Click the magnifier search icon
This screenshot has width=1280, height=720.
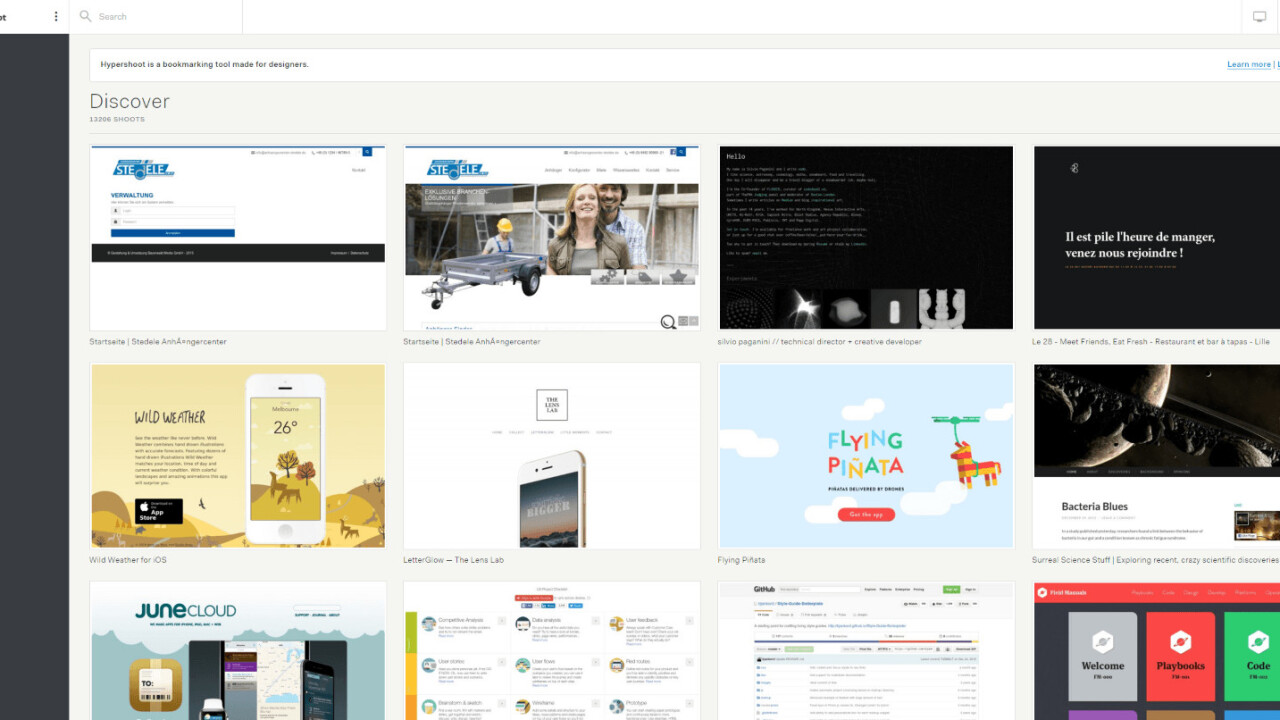85,16
